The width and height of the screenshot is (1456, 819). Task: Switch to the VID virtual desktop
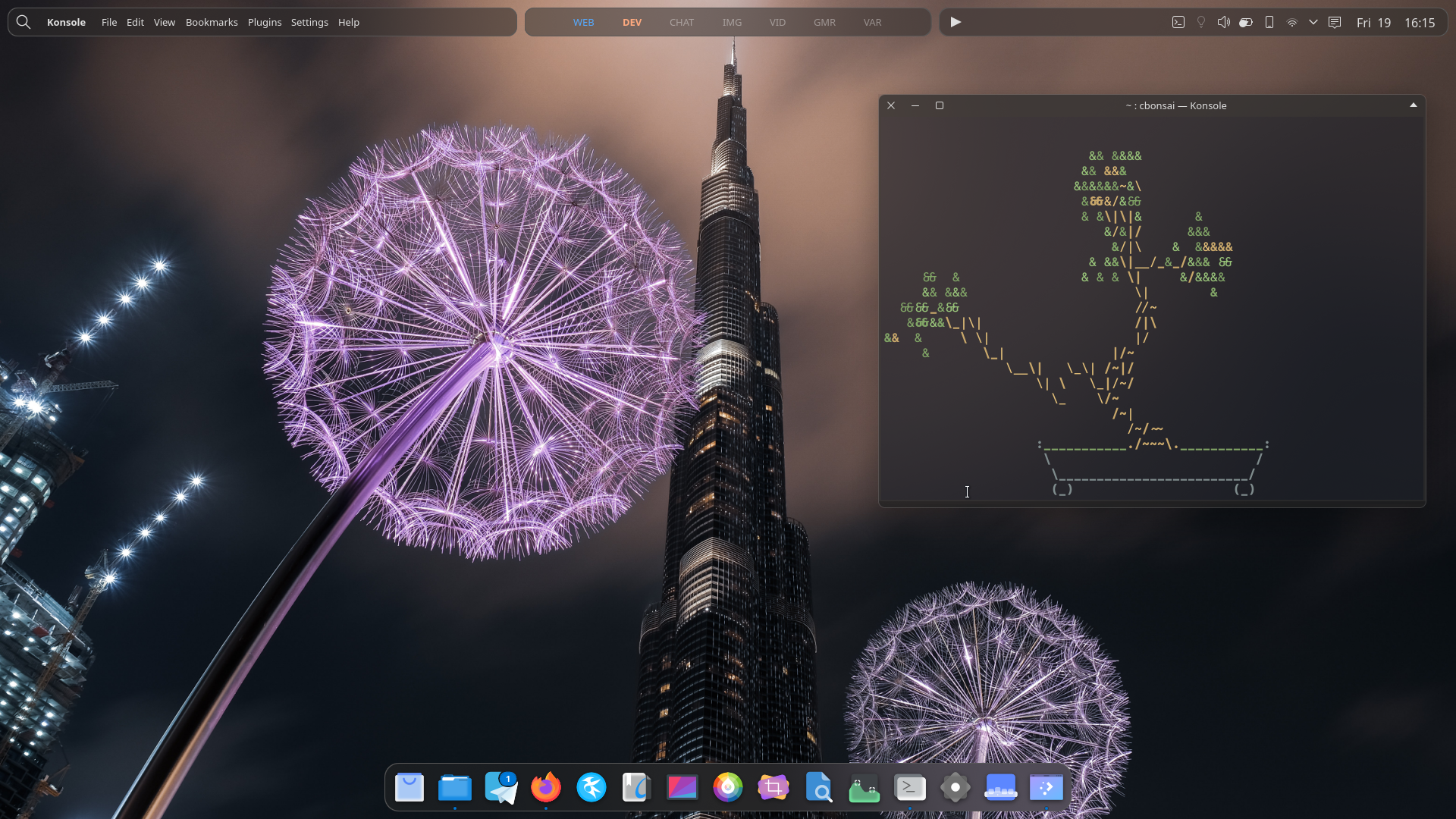[777, 22]
